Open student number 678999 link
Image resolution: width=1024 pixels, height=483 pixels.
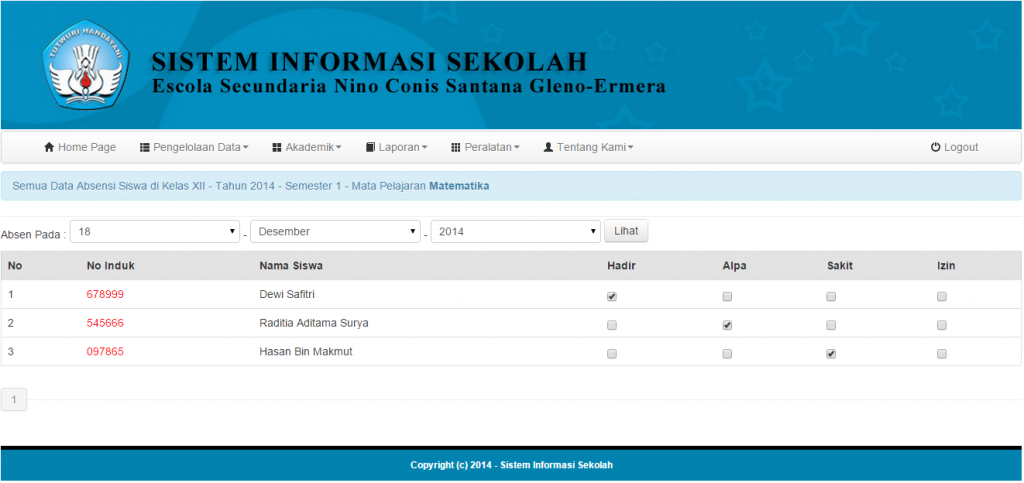coord(105,295)
